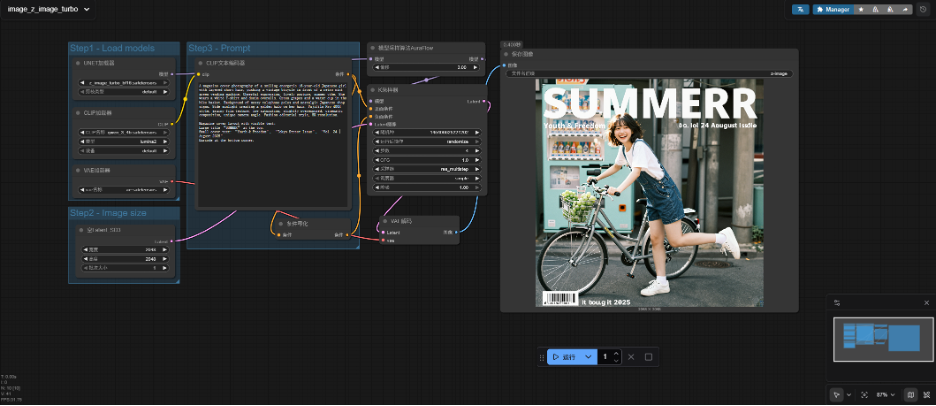Viewport: 936px width, 406px height.
Task: Expand the run button dropdown arrow
Action: pos(589,357)
